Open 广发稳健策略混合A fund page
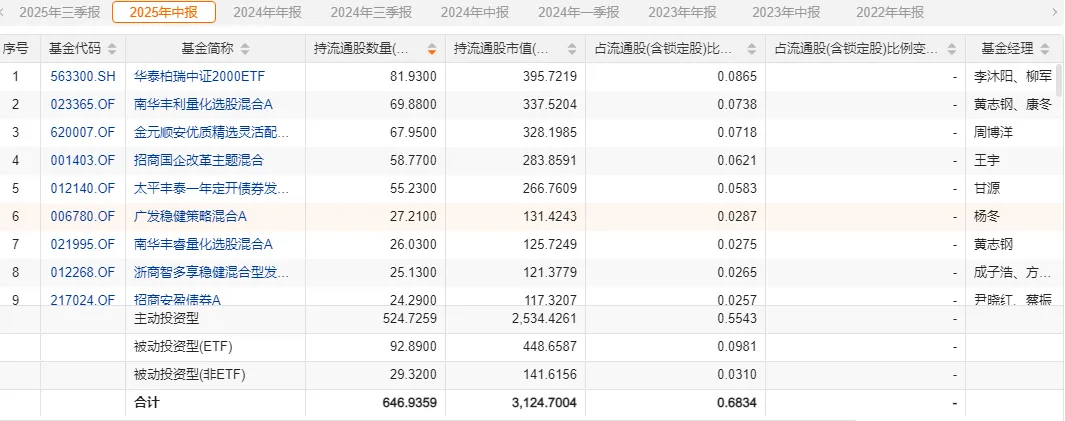 189,216
